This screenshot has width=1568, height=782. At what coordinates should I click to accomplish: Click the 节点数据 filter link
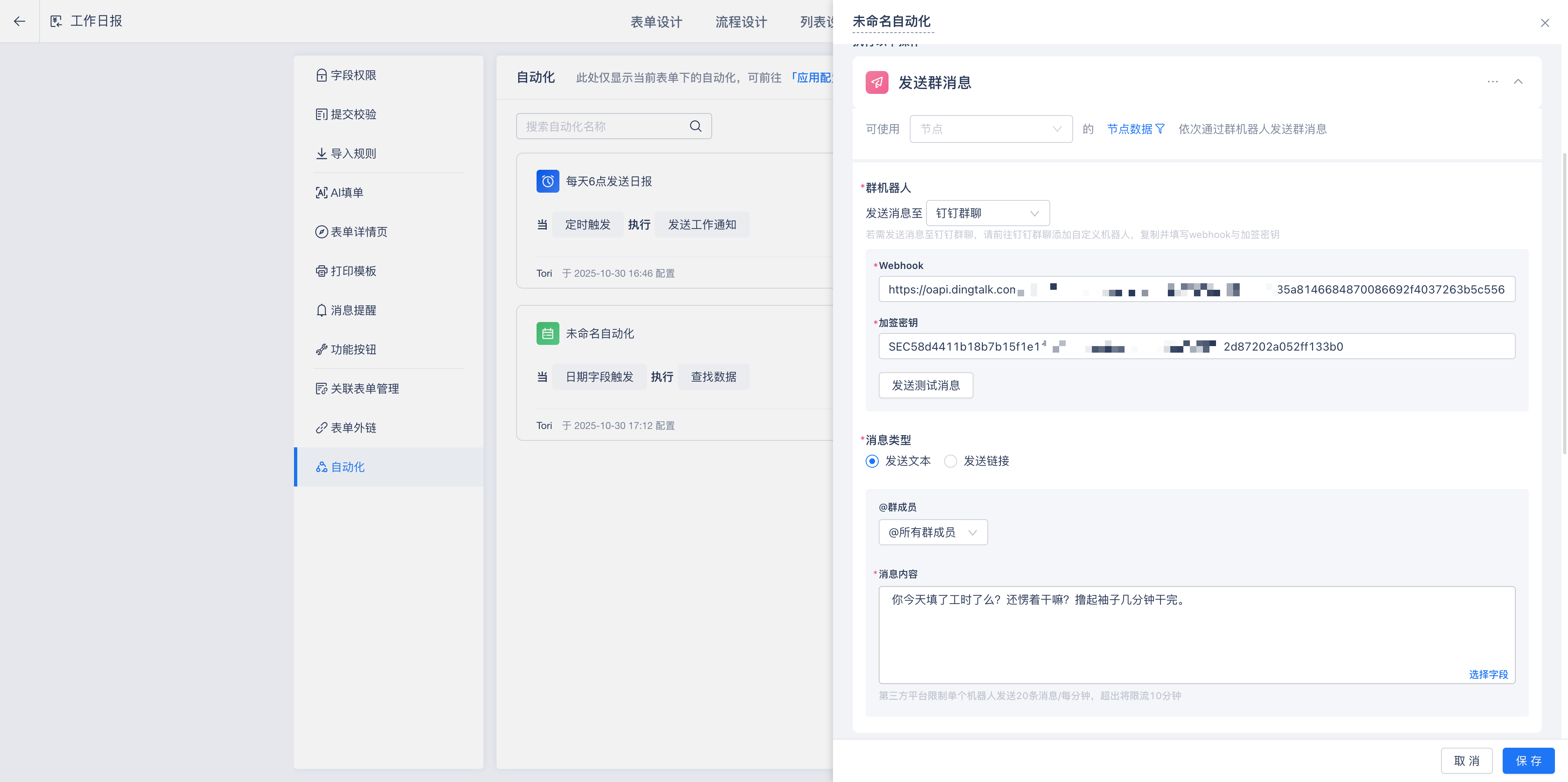(1136, 129)
